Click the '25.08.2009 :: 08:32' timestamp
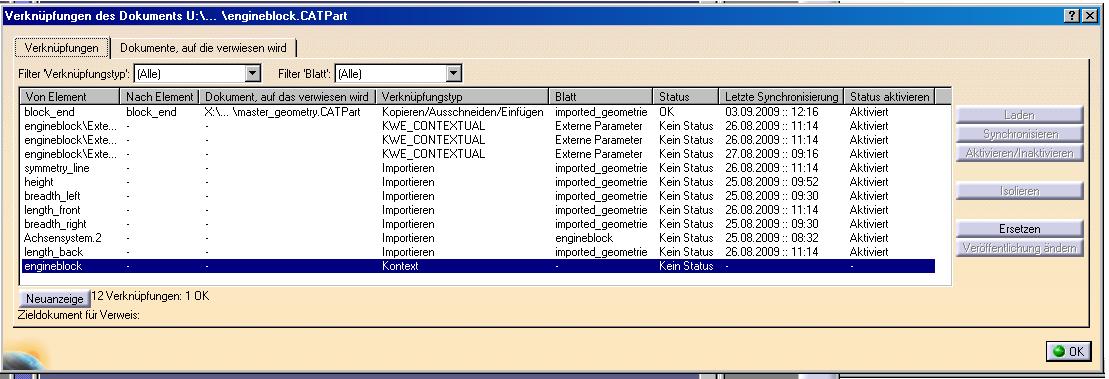1109x379 pixels. 772,238
